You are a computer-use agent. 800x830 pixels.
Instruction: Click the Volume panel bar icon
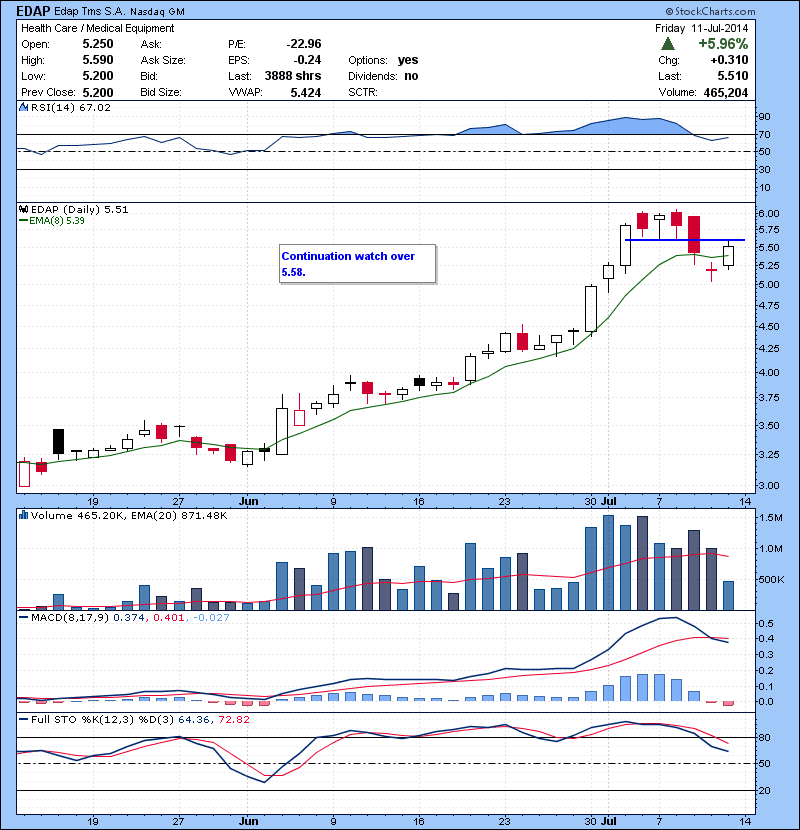pos(23,515)
